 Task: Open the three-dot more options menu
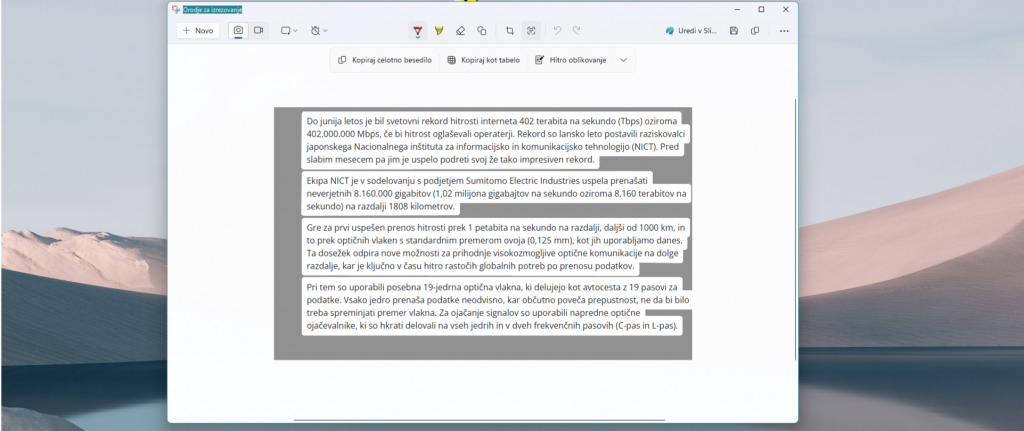[x=784, y=31]
